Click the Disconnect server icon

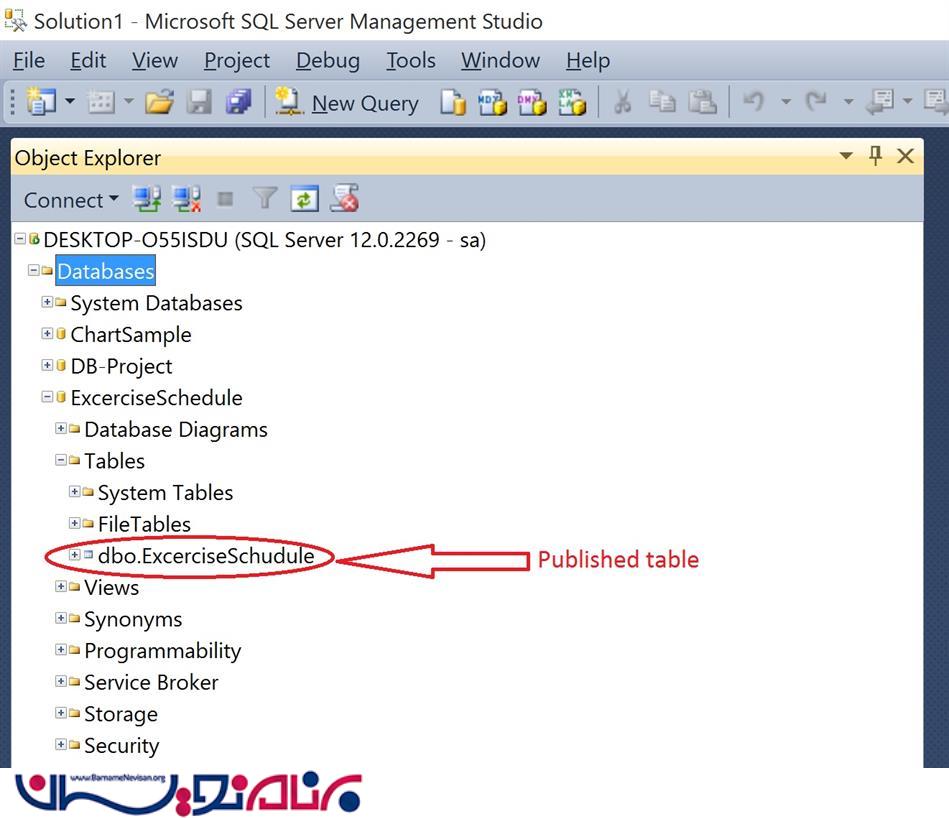click(186, 198)
